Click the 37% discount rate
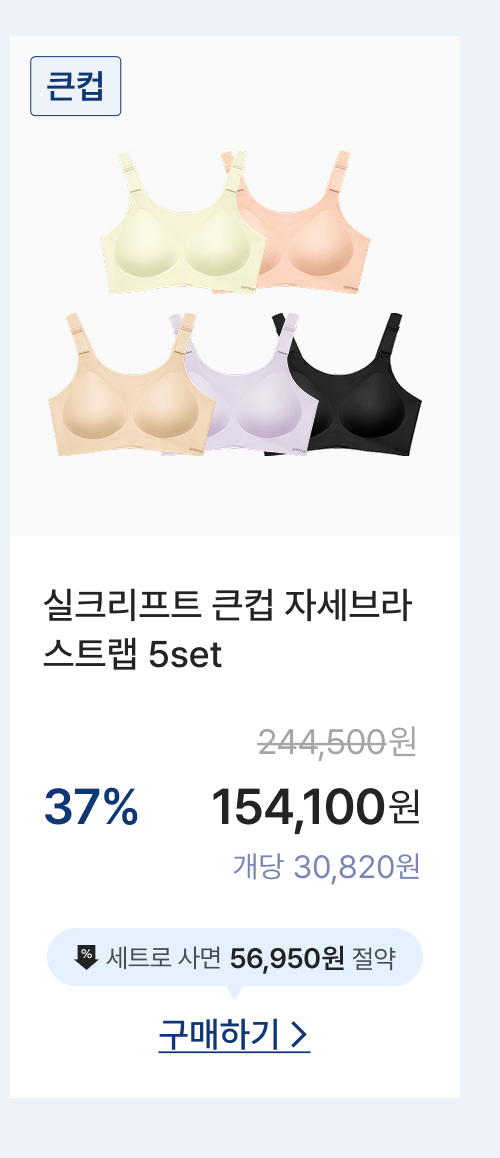This screenshot has height=1158, width=500. click(91, 807)
